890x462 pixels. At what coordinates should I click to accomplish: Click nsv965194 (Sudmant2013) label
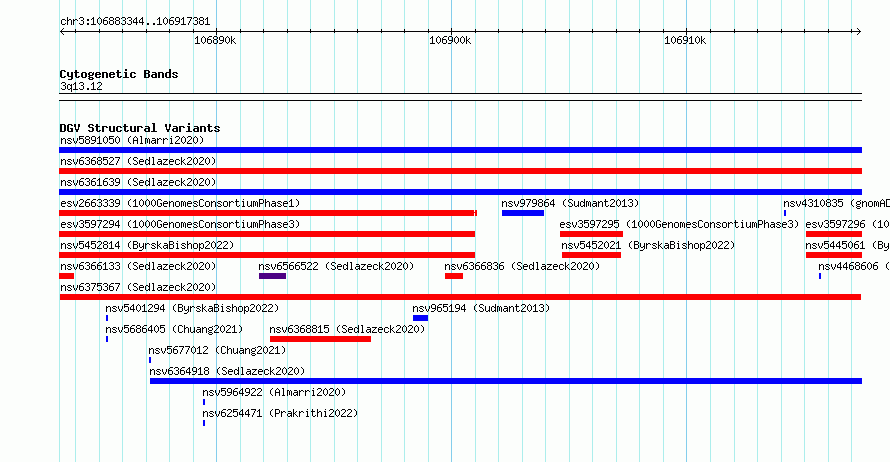coord(481,308)
